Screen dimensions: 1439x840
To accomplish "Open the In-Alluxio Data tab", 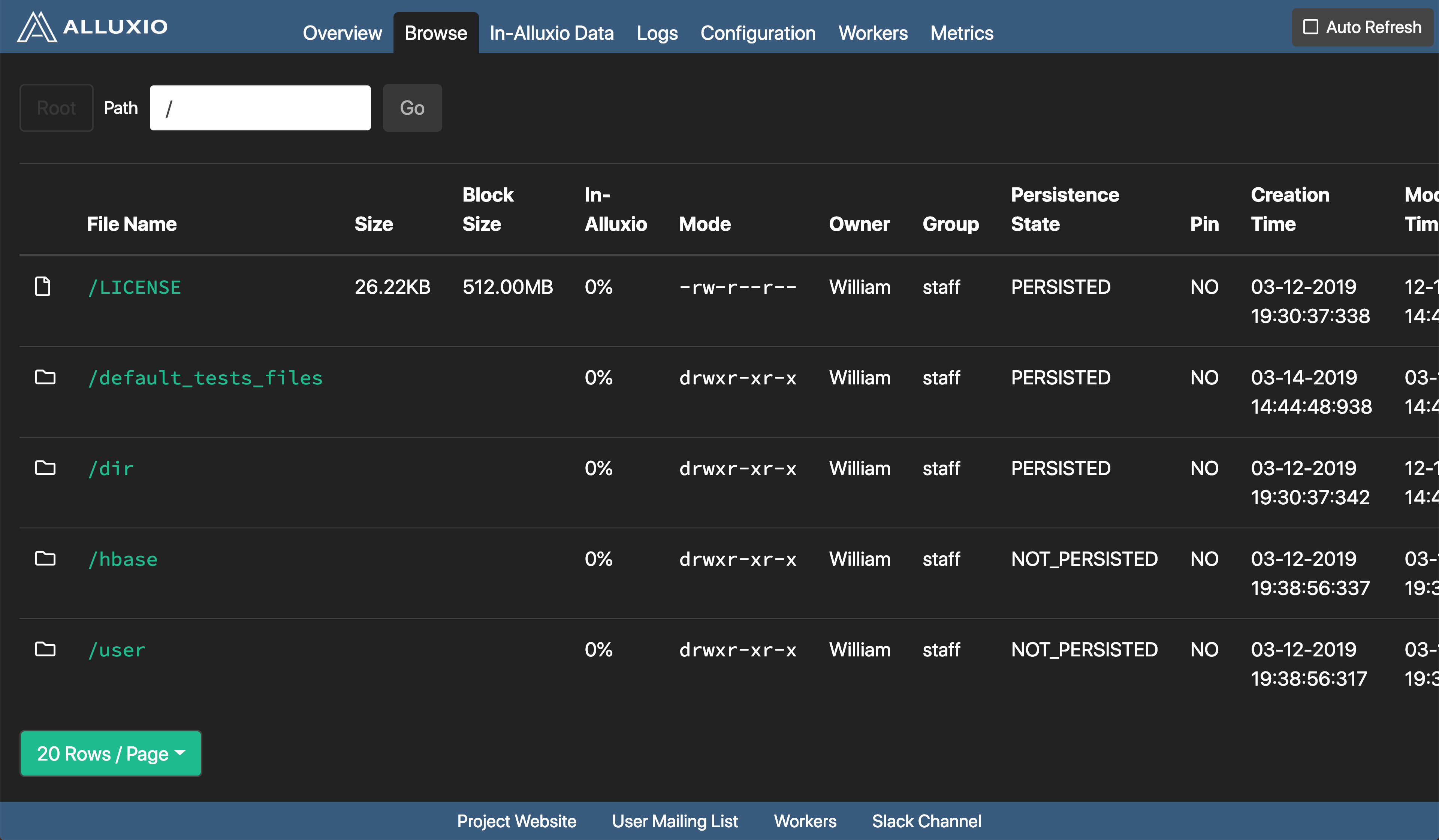I will 552,33.
